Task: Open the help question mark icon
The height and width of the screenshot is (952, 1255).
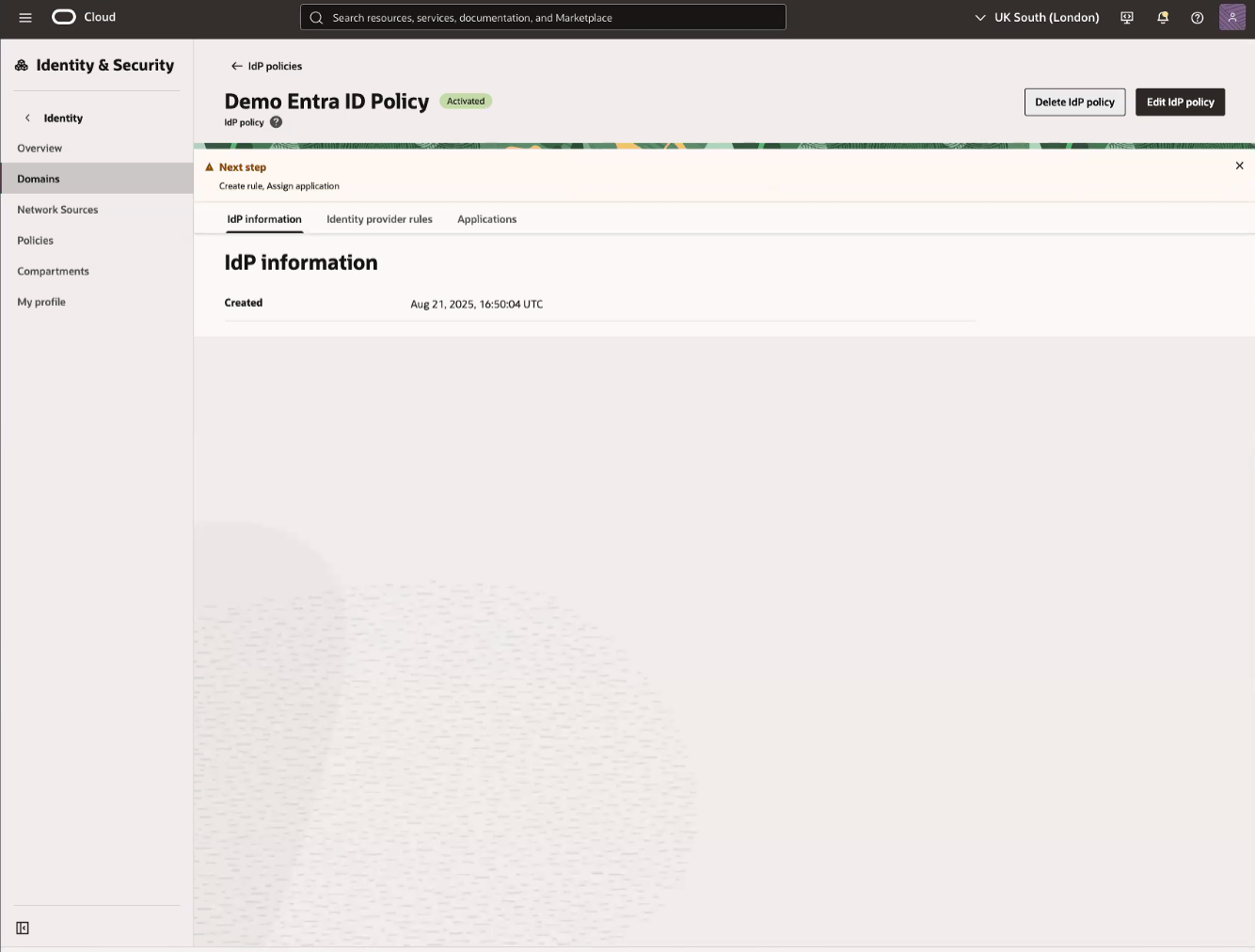Action: click(1197, 18)
